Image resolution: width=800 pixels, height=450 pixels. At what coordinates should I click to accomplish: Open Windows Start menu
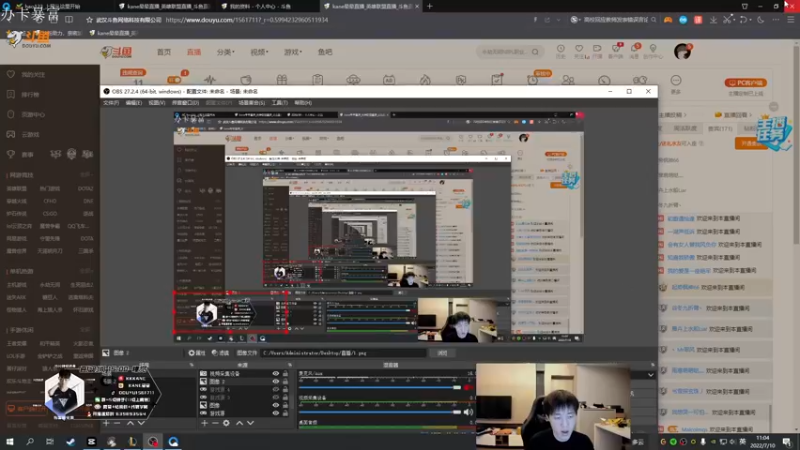pos(10,441)
